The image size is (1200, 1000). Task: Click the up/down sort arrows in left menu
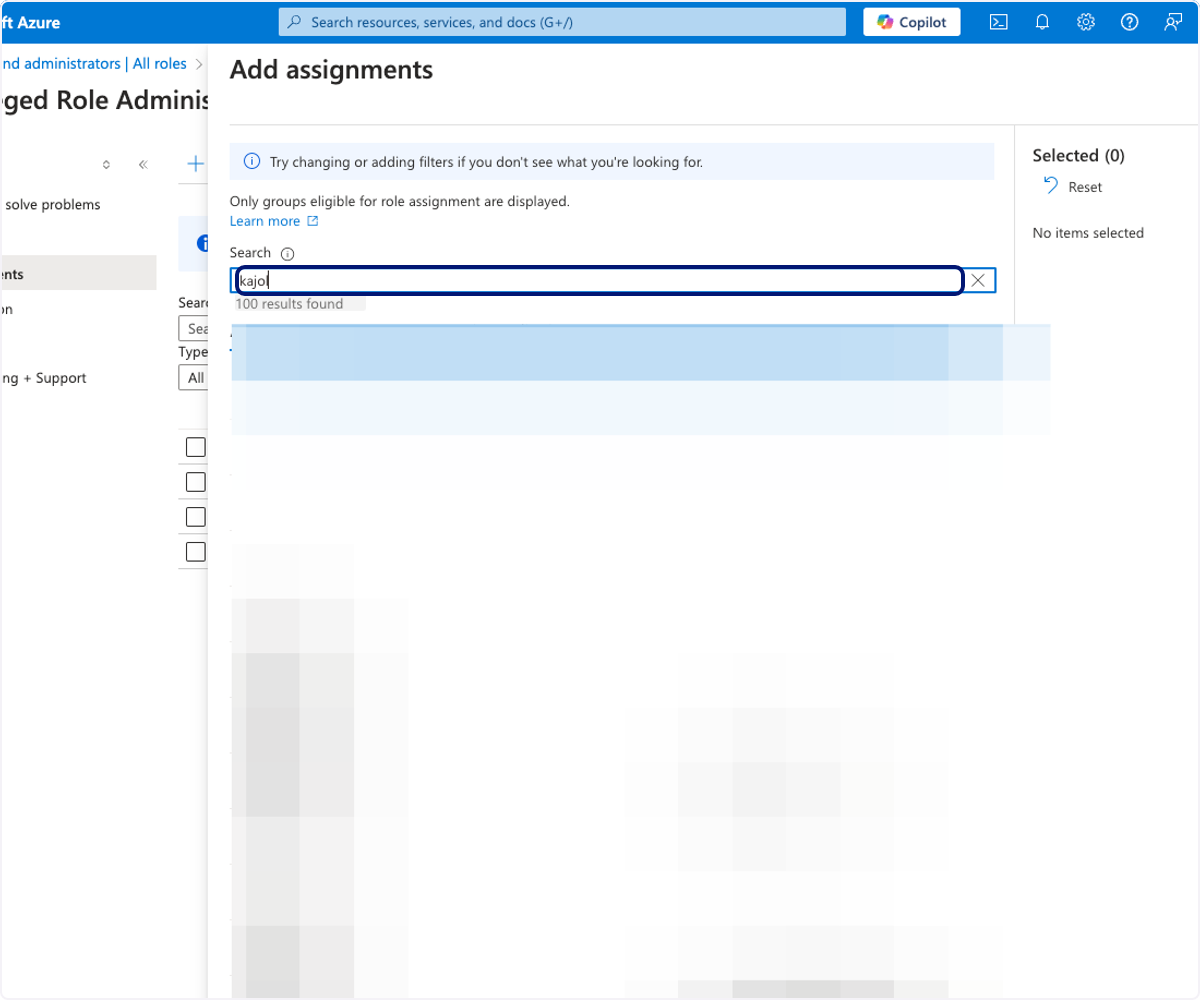106,164
